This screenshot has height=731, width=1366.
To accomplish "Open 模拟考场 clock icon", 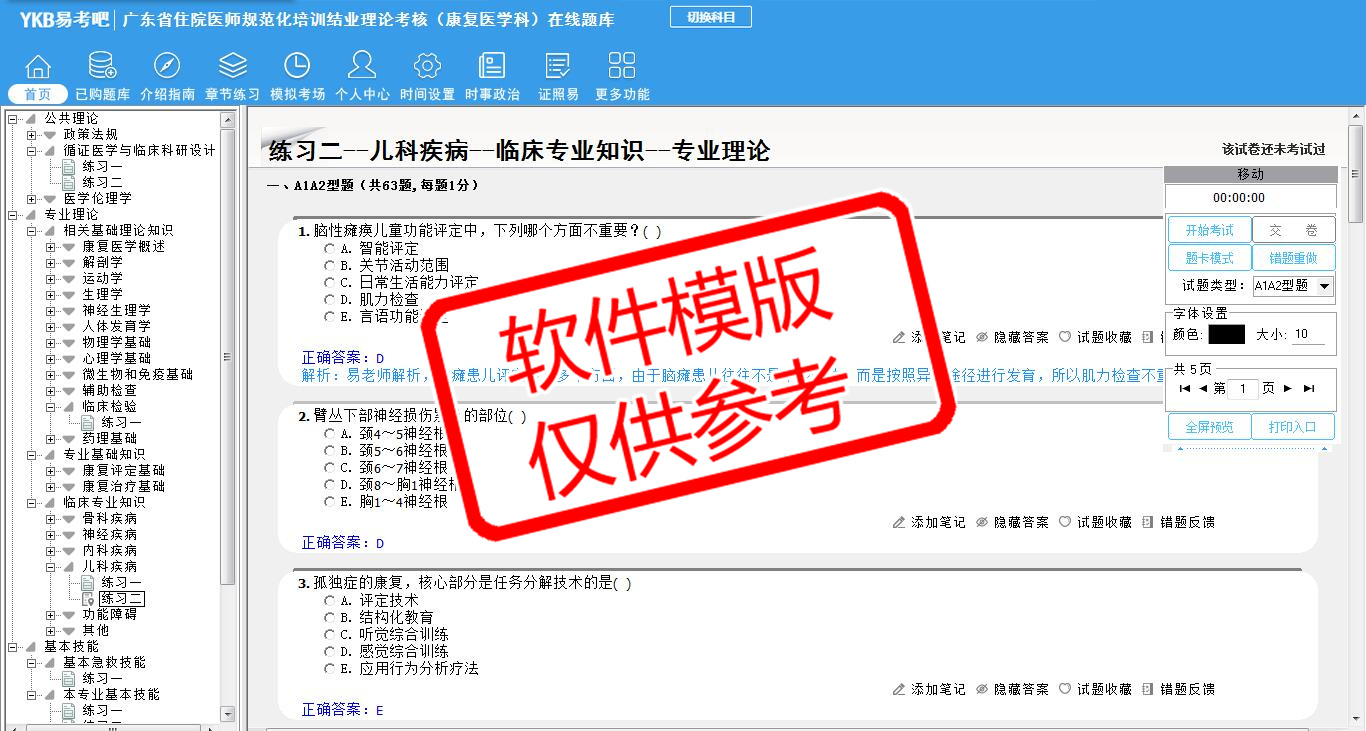I will [x=297, y=67].
